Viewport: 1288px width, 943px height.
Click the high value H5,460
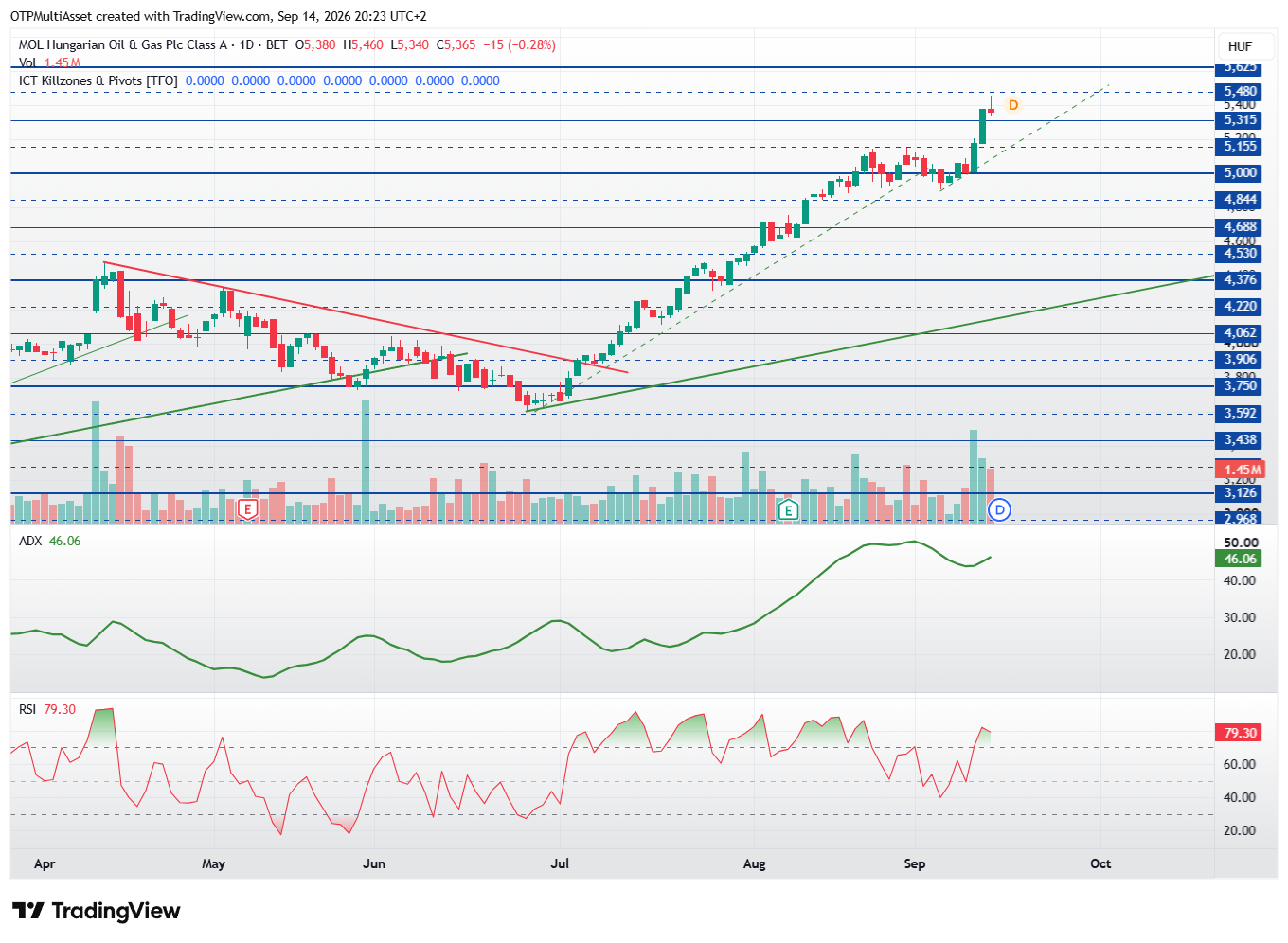pyautogui.click(x=363, y=44)
